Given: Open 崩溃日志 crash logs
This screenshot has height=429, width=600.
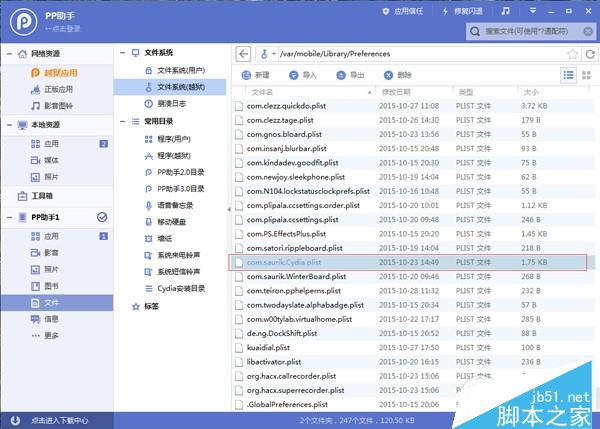Looking at the screenshot, I should pos(165,103).
